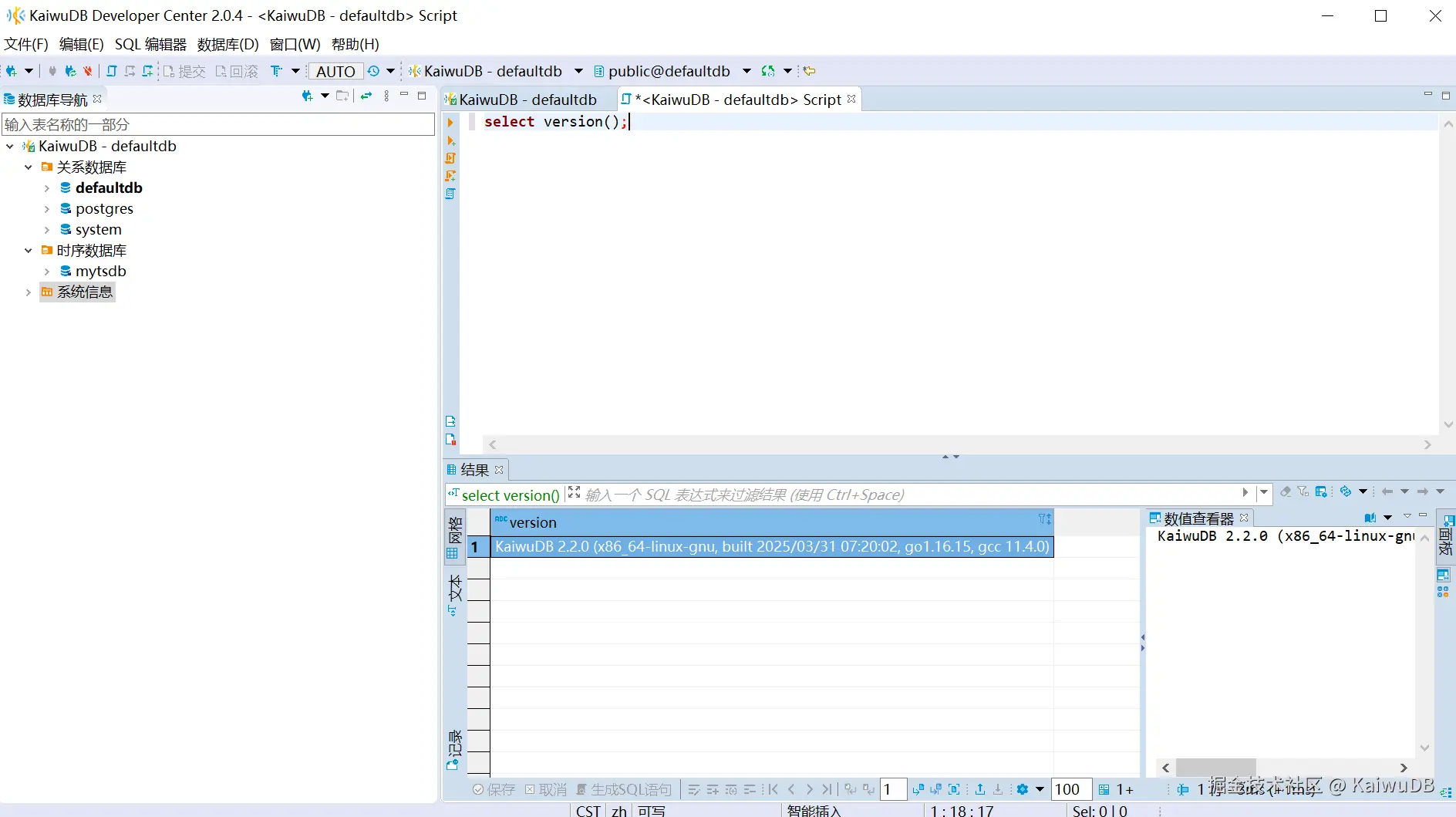Click the clear filter eraser icon
The image size is (1456, 817).
coord(1286,491)
